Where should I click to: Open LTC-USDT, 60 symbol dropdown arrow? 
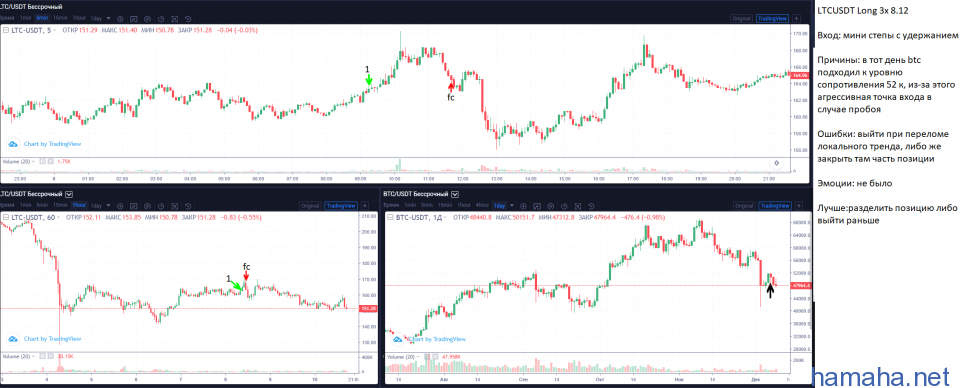(x=58, y=217)
